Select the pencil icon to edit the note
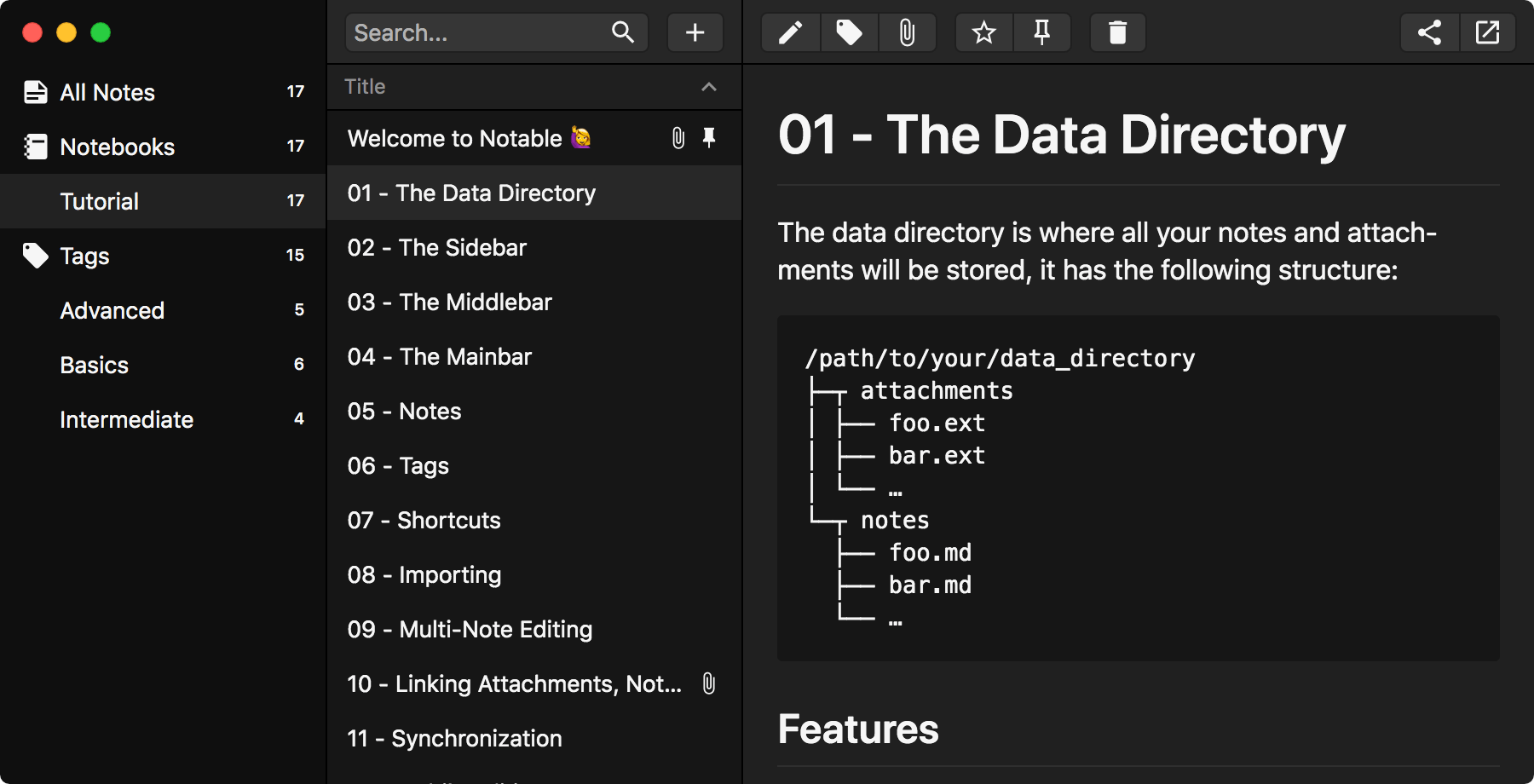 (x=790, y=32)
